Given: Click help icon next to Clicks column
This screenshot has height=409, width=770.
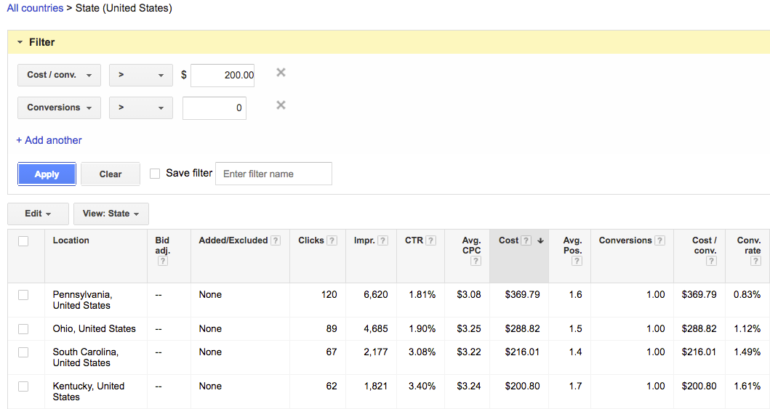Looking at the screenshot, I should click(333, 241).
